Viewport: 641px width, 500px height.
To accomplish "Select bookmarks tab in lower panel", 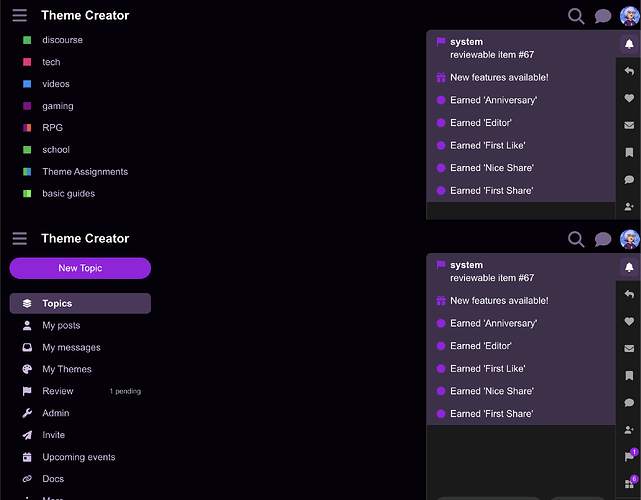I will click(630, 376).
